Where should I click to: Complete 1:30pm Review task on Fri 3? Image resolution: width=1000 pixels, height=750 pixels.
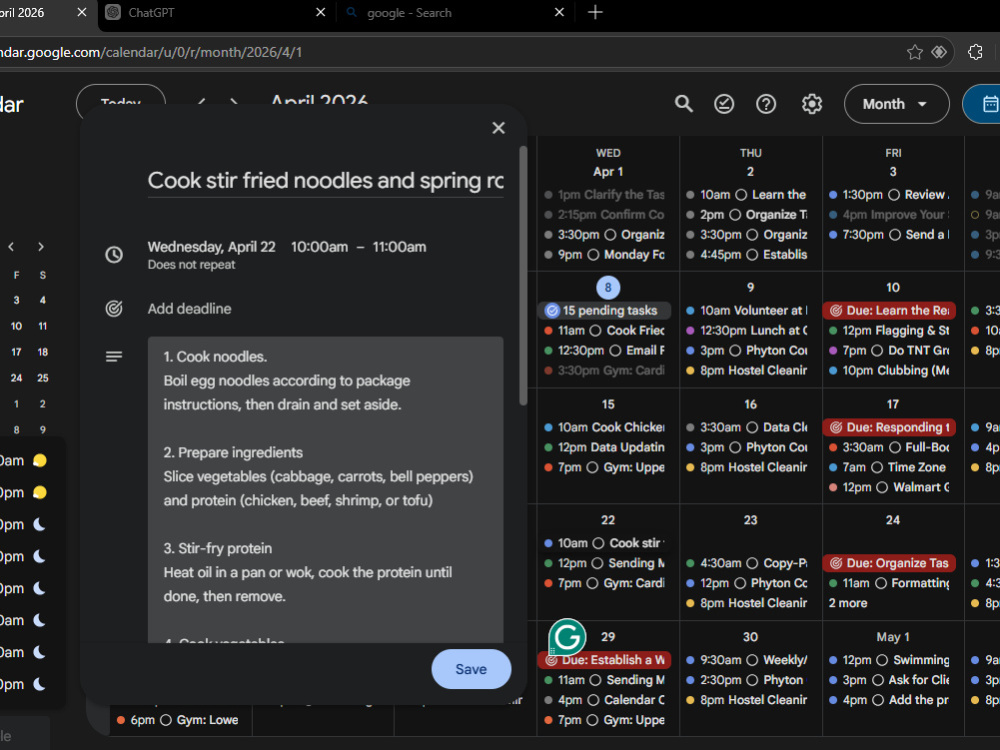(894, 195)
